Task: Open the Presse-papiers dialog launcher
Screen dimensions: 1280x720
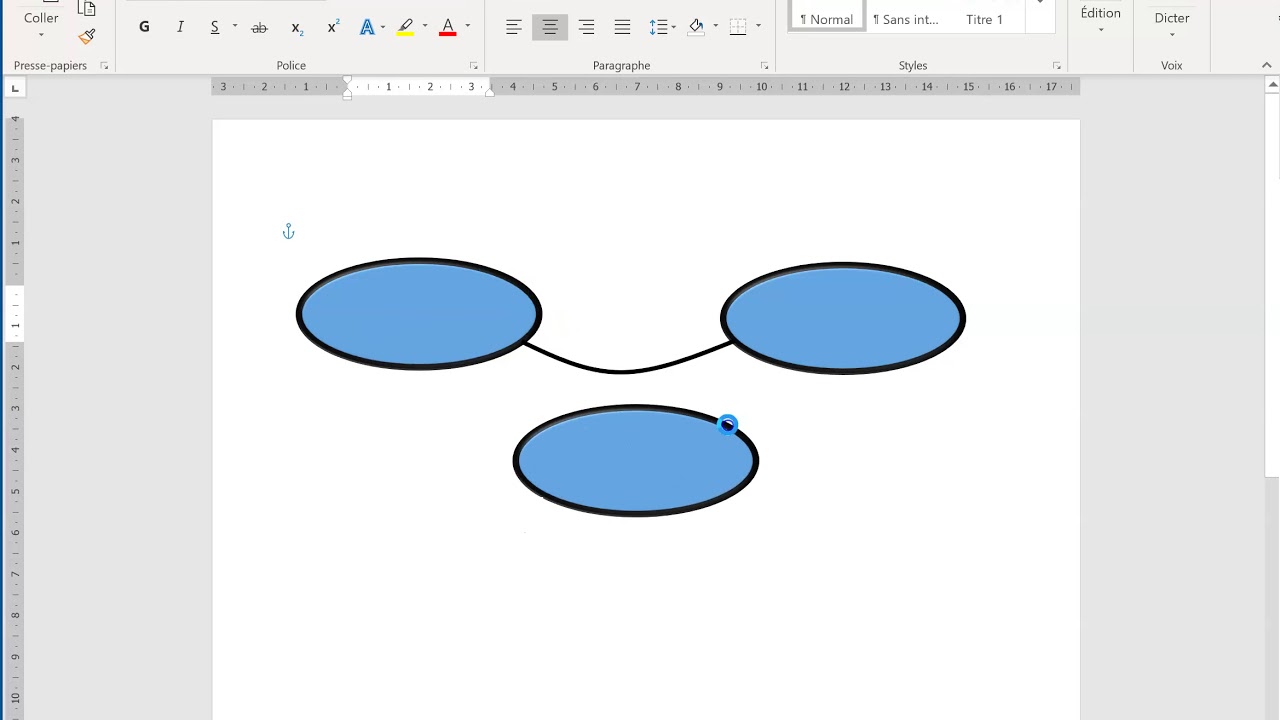Action: pos(104,66)
